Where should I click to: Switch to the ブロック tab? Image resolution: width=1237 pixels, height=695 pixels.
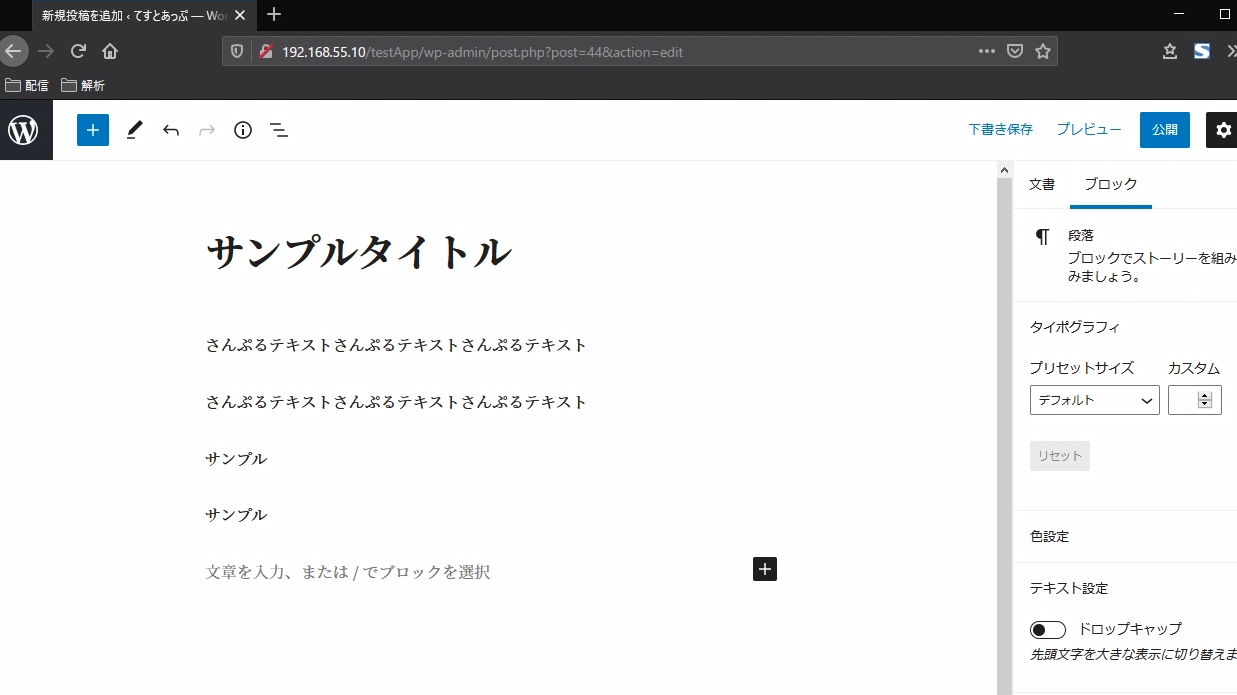click(x=1110, y=184)
